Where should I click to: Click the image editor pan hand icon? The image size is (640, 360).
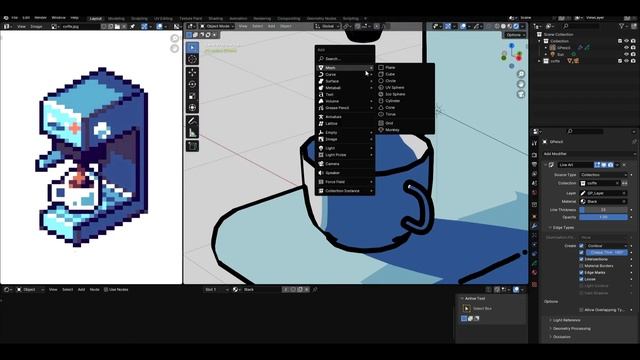point(175,49)
